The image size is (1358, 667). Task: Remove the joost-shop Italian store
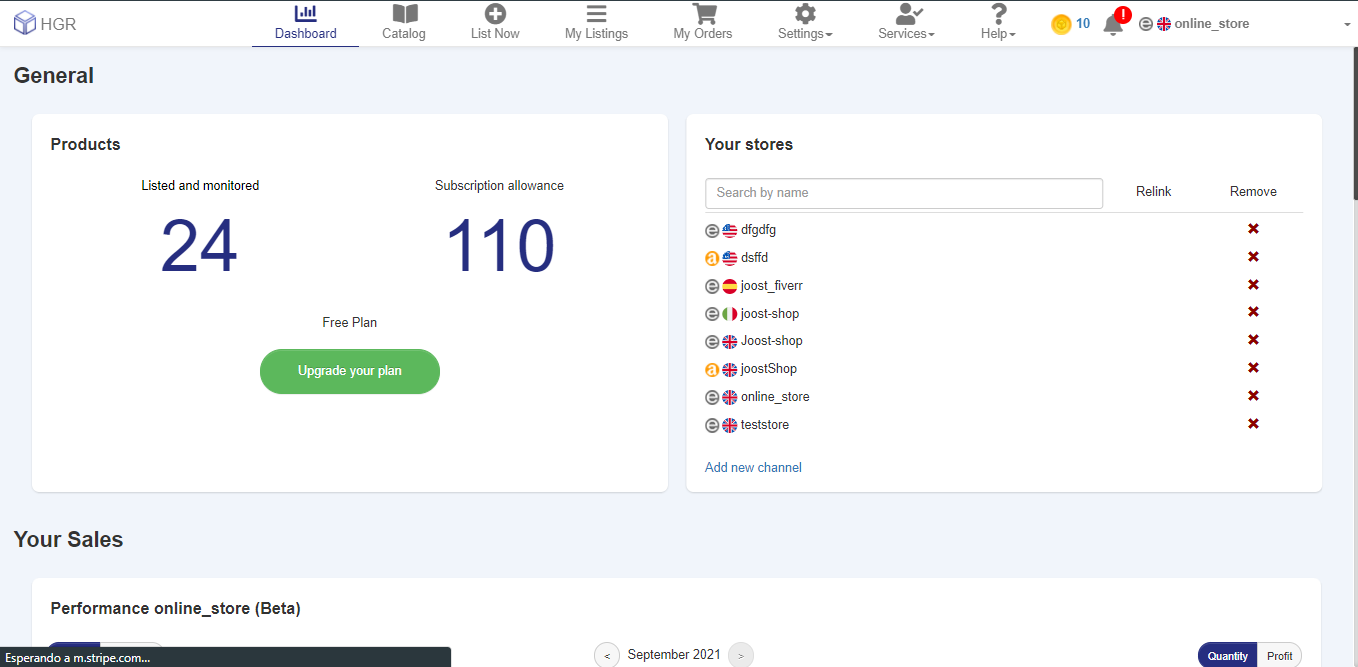pos(1253,312)
